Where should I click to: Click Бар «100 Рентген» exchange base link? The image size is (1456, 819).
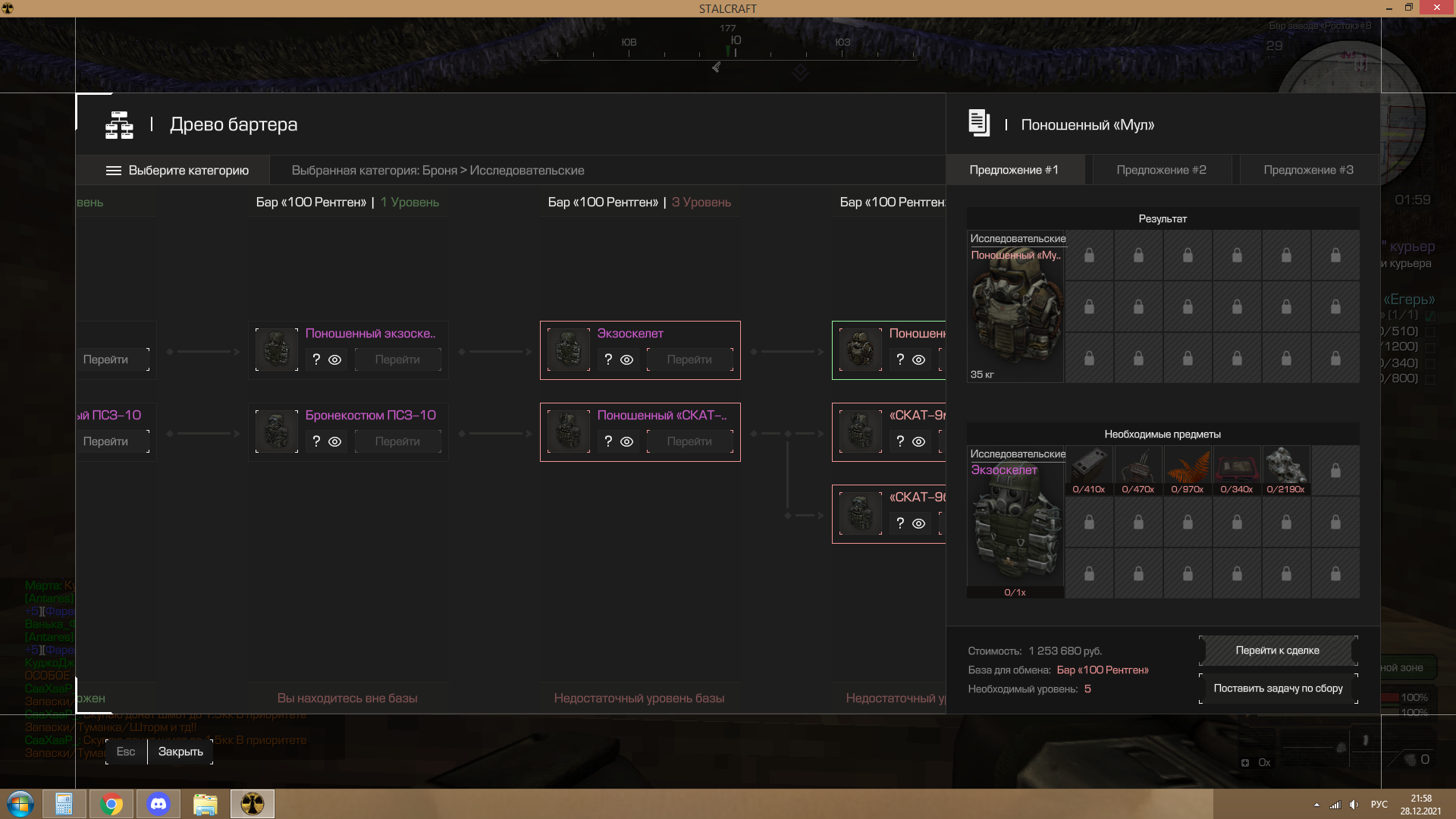1103,670
